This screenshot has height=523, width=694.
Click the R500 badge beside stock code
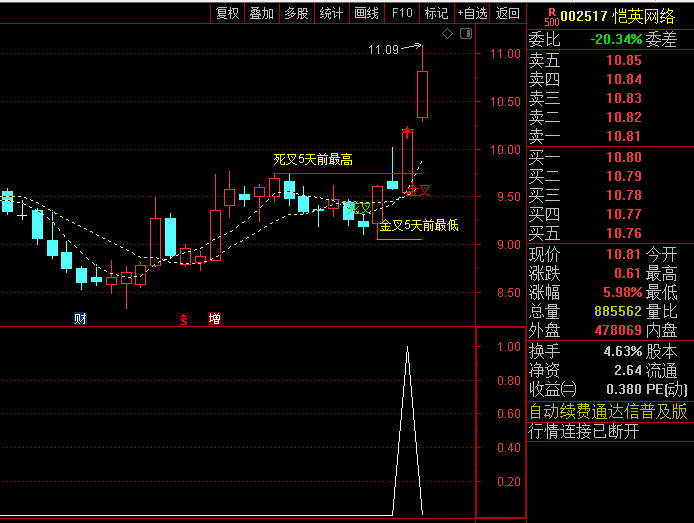pyautogui.click(x=551, y=17)
